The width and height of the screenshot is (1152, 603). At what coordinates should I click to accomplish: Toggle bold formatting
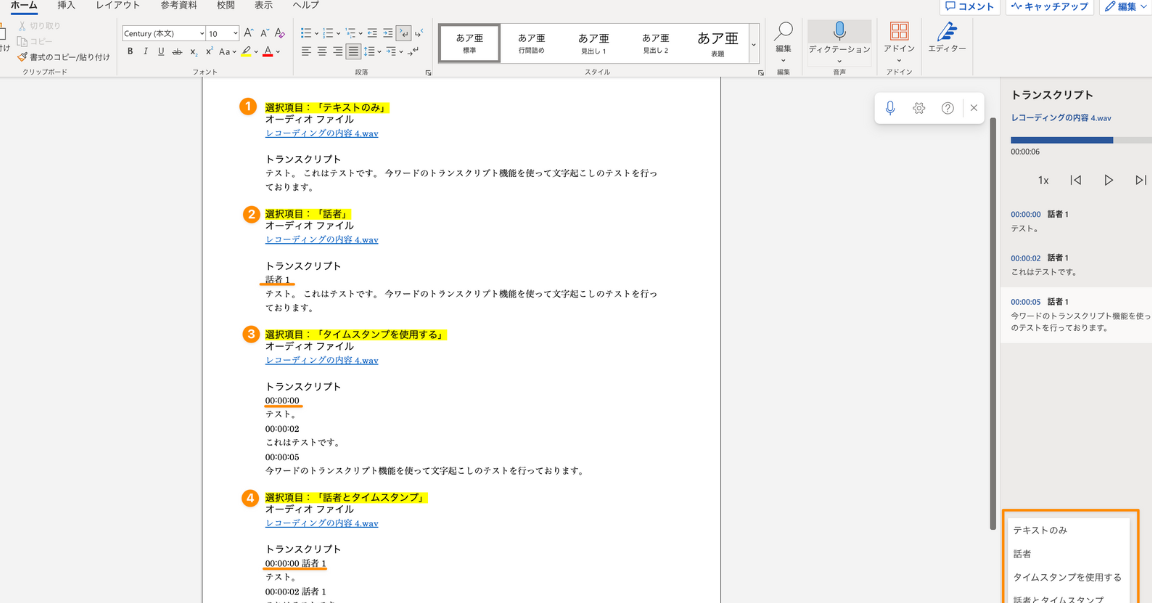[x=130, y=51]
